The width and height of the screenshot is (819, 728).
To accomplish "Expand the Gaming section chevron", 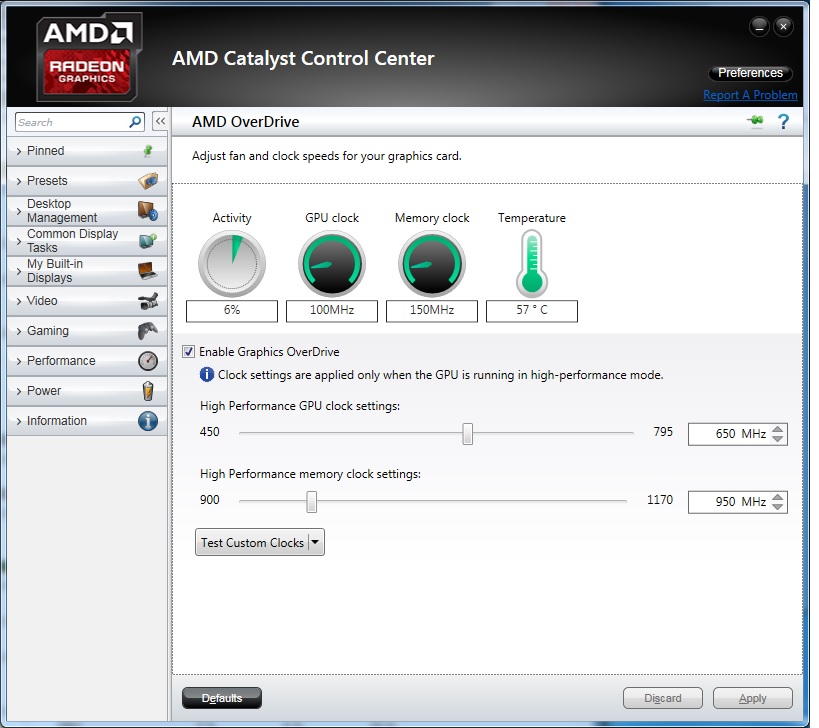I will [x=19, y=332].
